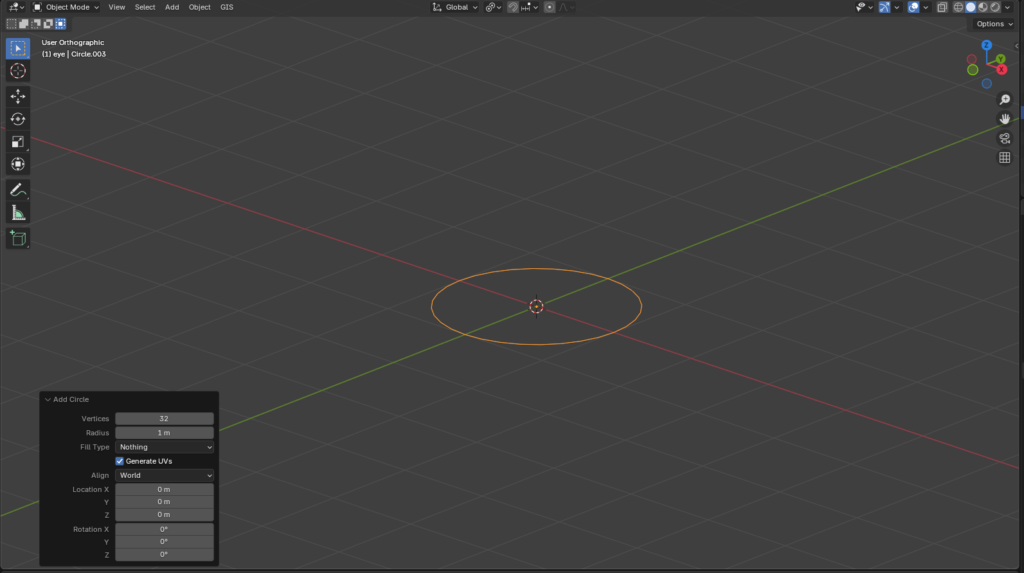Viewport: 1024px width, 573px height.
Task: Switch to solid viewport shading
Action: (x=970, y=7)
